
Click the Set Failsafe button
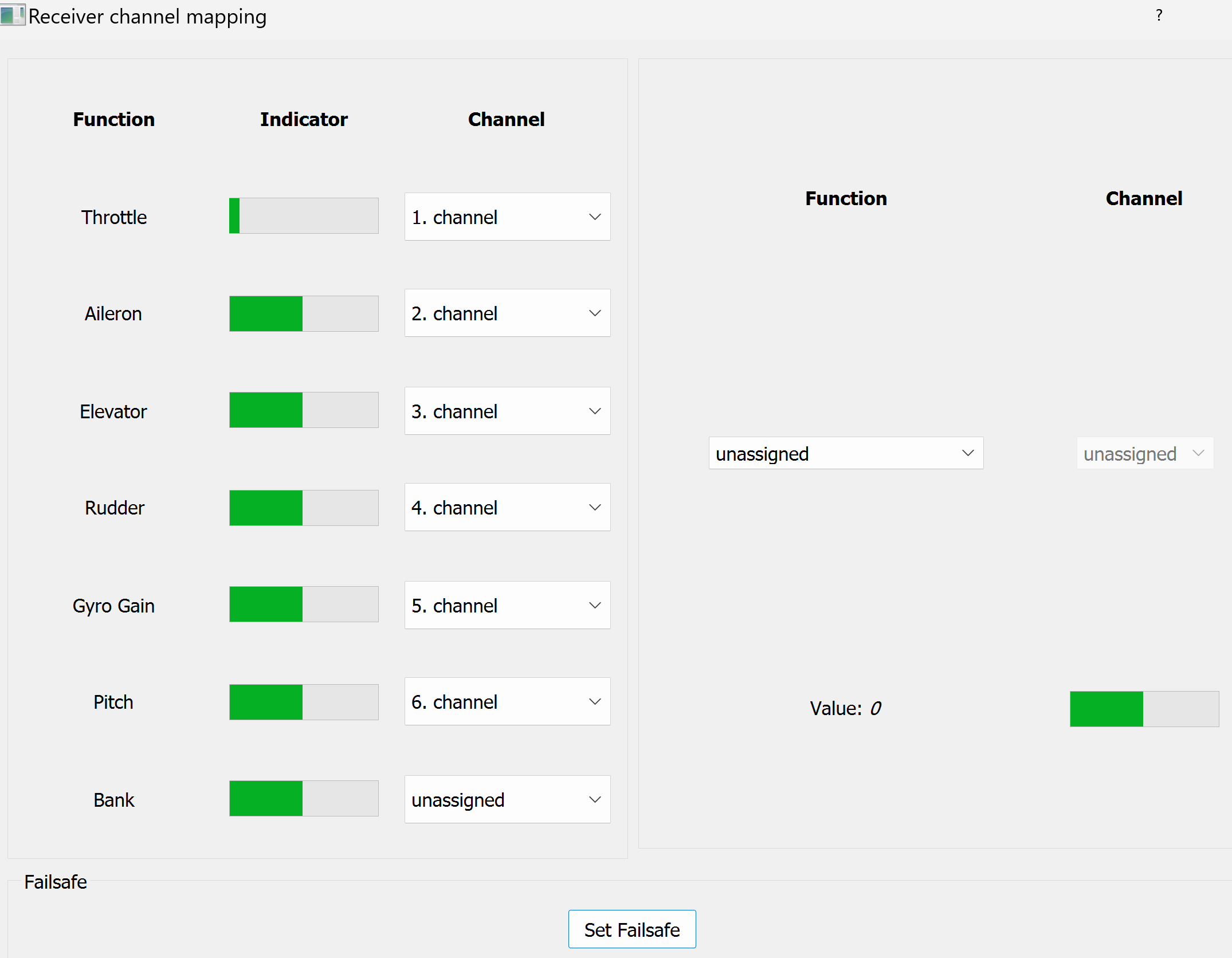pyautogui.click(x=631, y=929)
